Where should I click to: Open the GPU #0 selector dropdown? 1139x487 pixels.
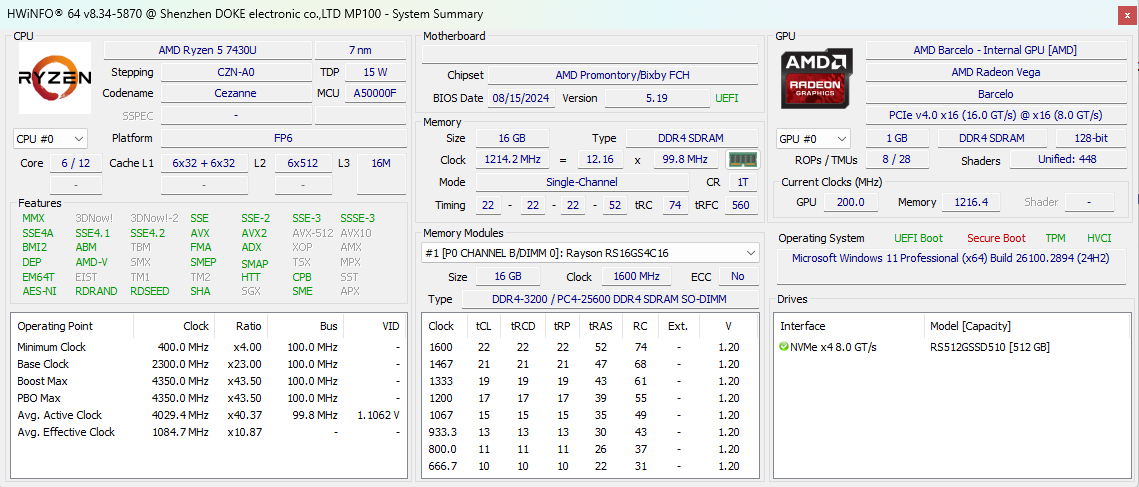(813, 139)
